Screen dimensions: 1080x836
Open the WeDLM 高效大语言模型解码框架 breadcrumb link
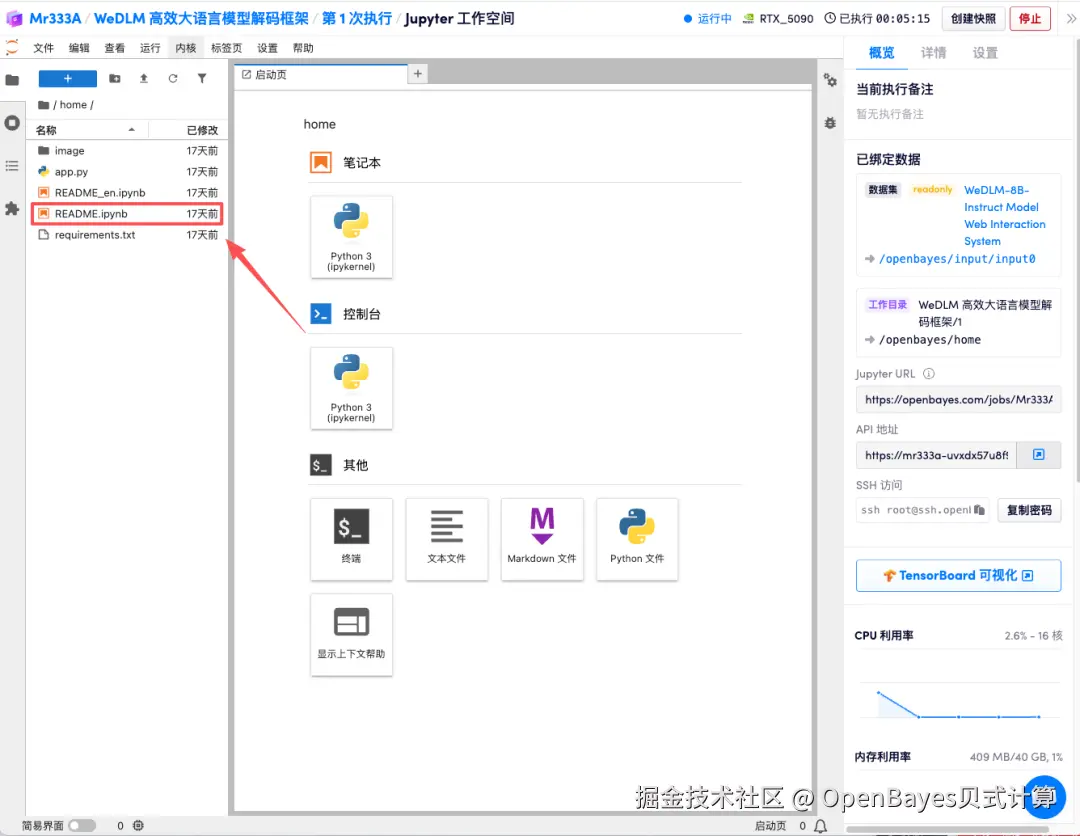point(201,19)
